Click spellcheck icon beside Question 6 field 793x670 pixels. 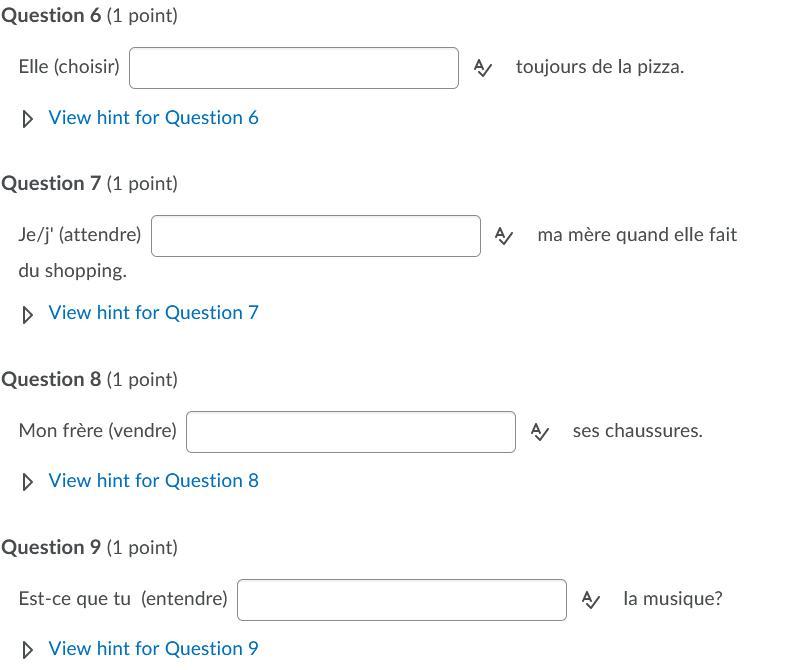[483, 68]
